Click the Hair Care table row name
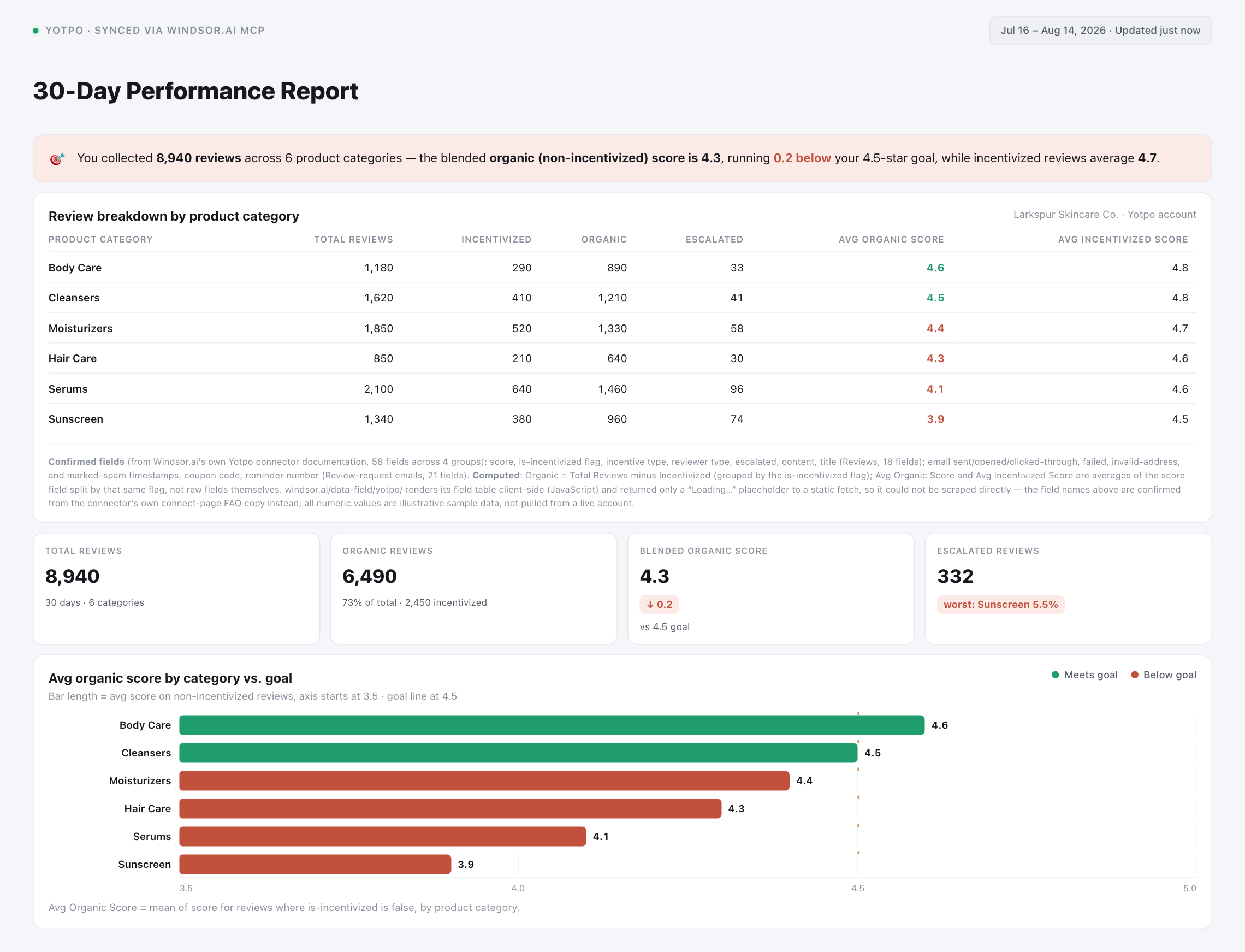1245x952 pixels. coord(73,358)
